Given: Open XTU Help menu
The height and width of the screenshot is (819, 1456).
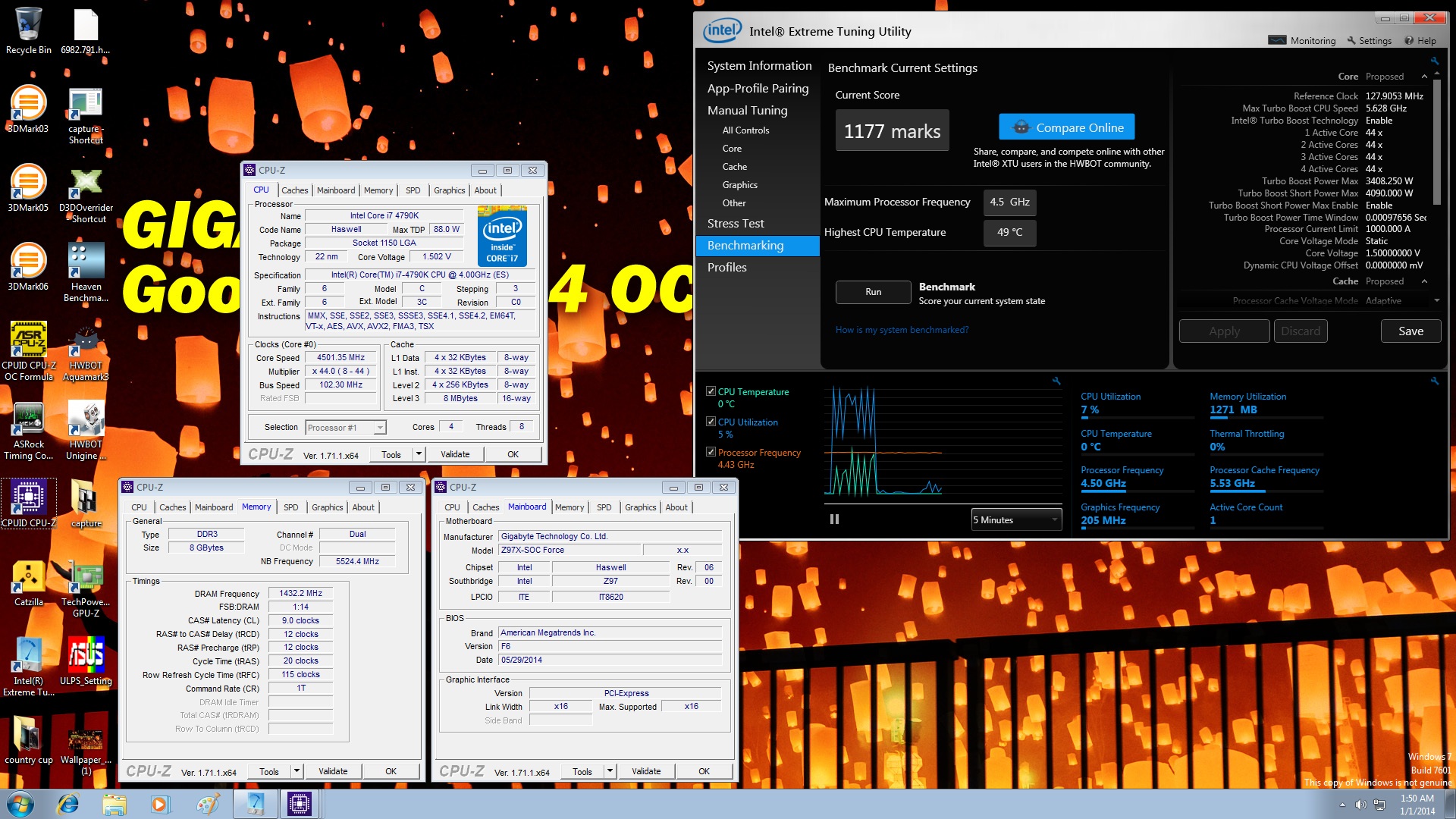Looking at the screenshot, I should click(1420, 41).
